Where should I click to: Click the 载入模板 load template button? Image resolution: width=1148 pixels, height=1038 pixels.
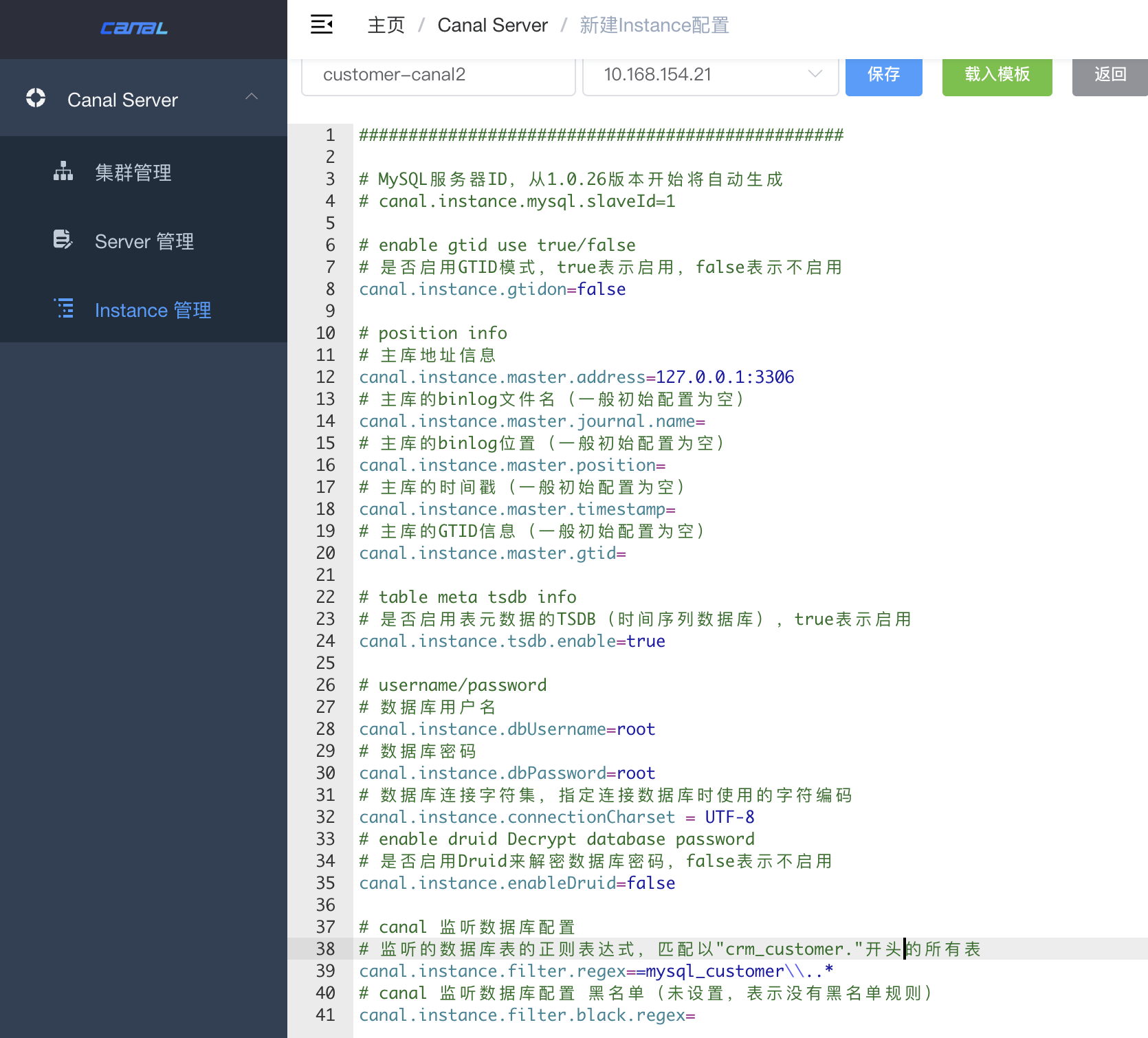coord(997,75)
